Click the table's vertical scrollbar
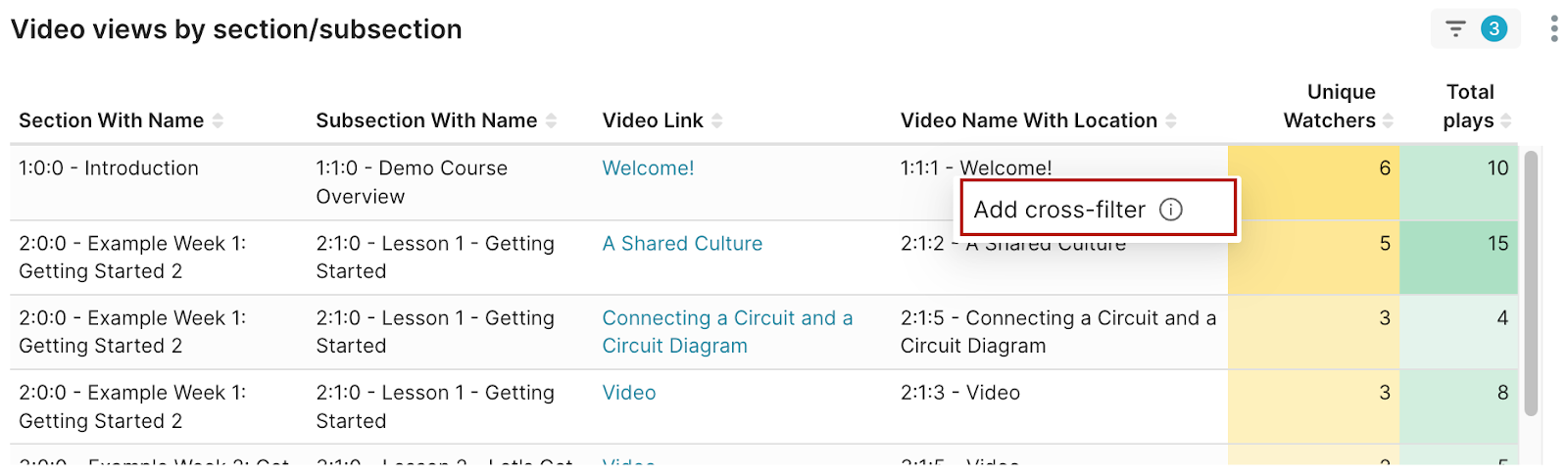The width and height of the screenshot is (1568, 474). click(x=1531, y=284)
